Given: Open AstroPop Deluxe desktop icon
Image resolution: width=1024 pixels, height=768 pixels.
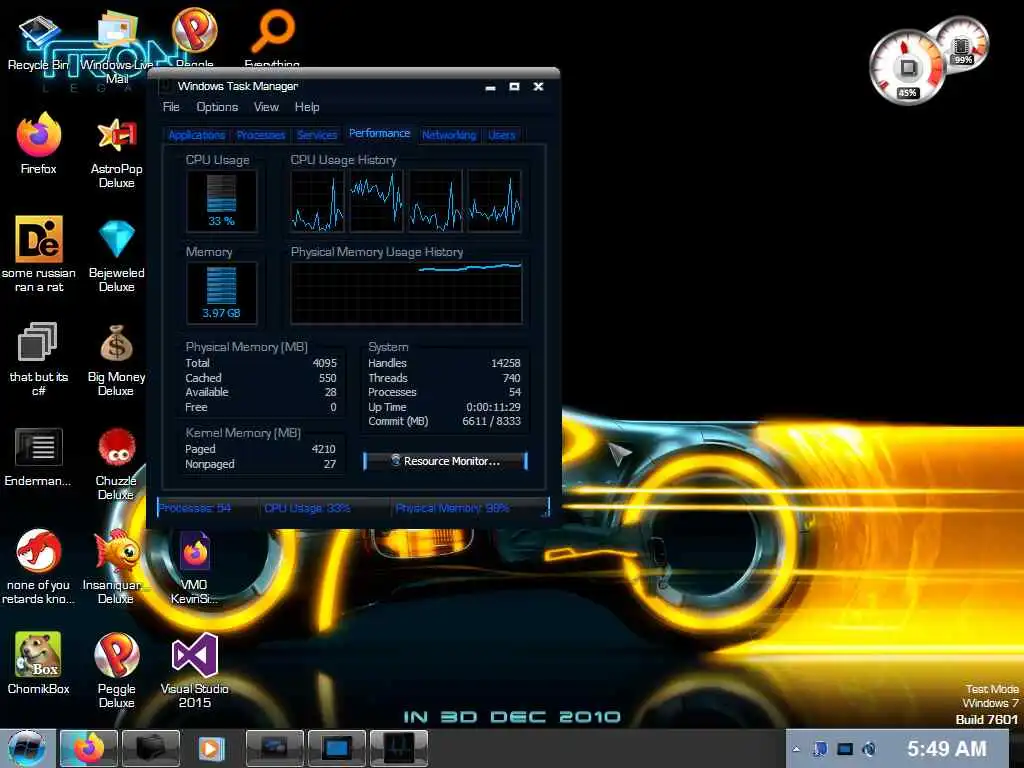Looking at the screenshot, I should coord(116,152).
